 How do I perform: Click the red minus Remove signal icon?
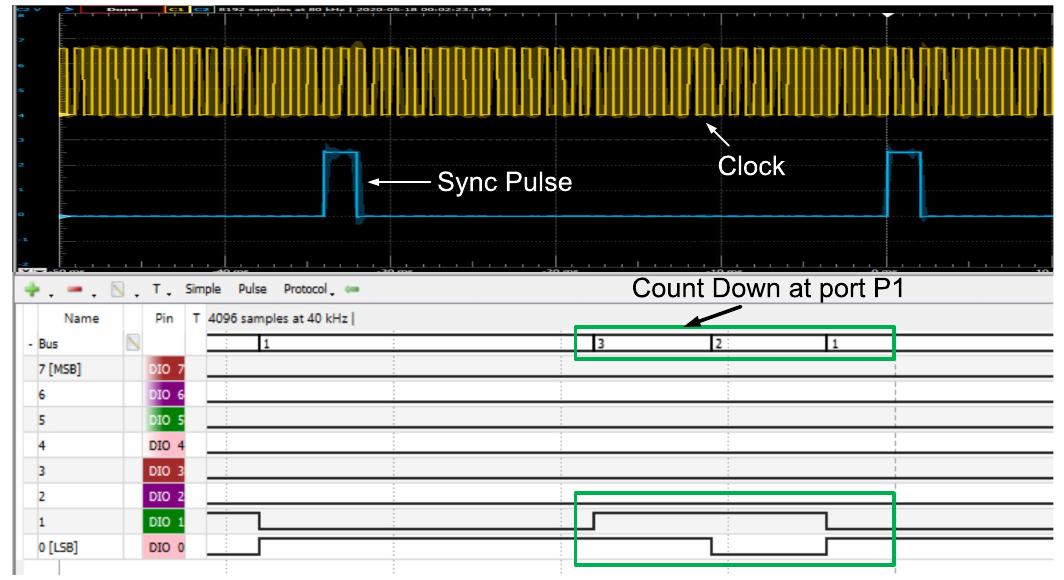(76, 289)
